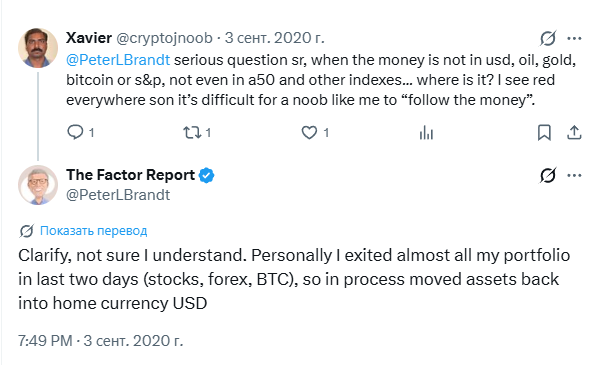
Task: Retweet Xavier's tweet
Action: point(192,133)
